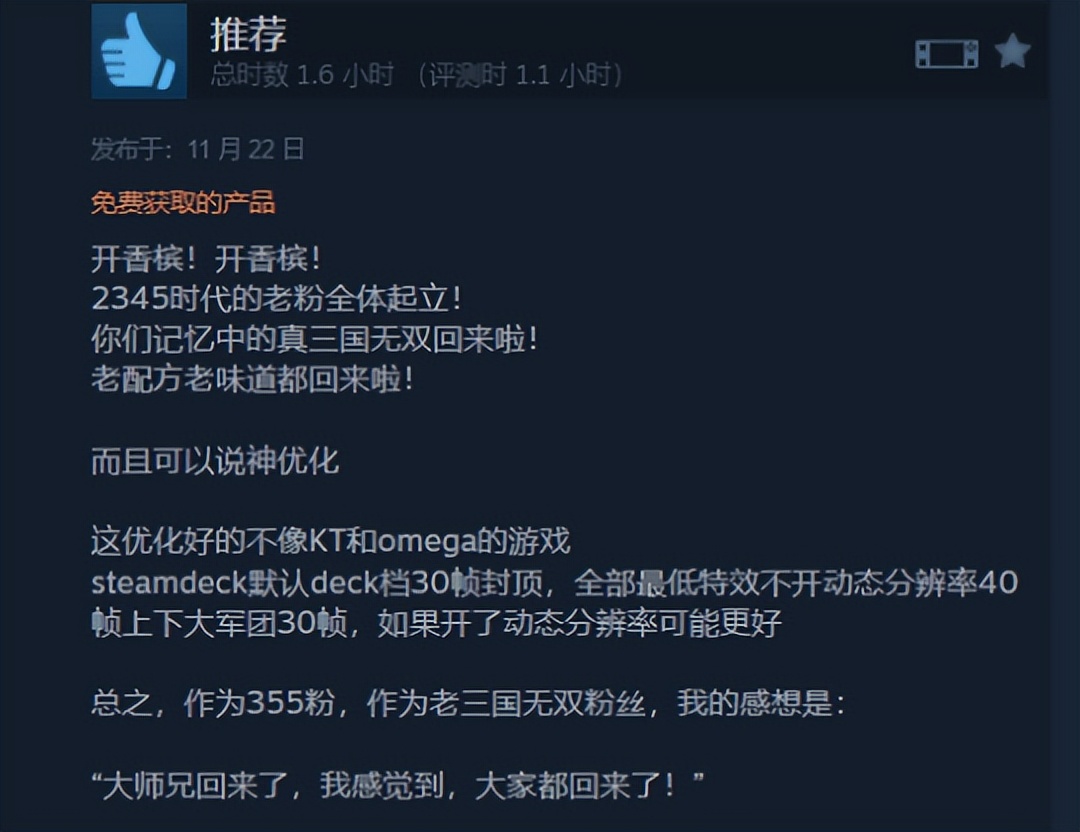Click the 如果开了动态分辨率可能更好 text
Screen dimensions: 1080x832
coord(580,623)
